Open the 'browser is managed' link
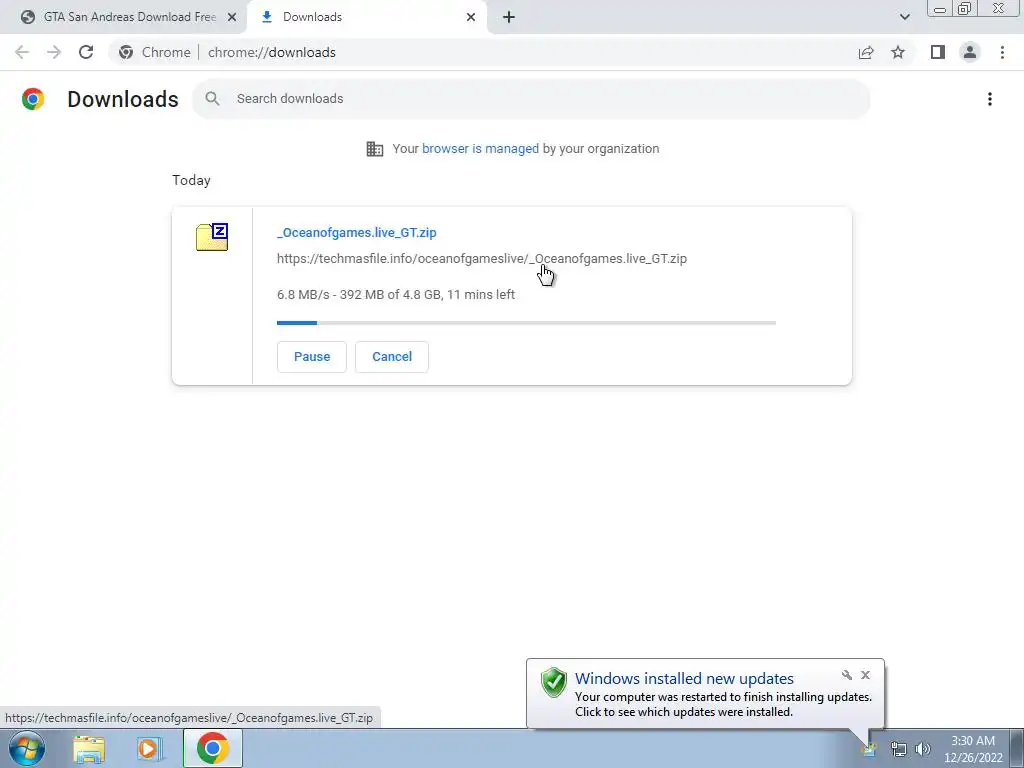The height and width of the screenshot is (768, 1024). click(x=480, y=149)
